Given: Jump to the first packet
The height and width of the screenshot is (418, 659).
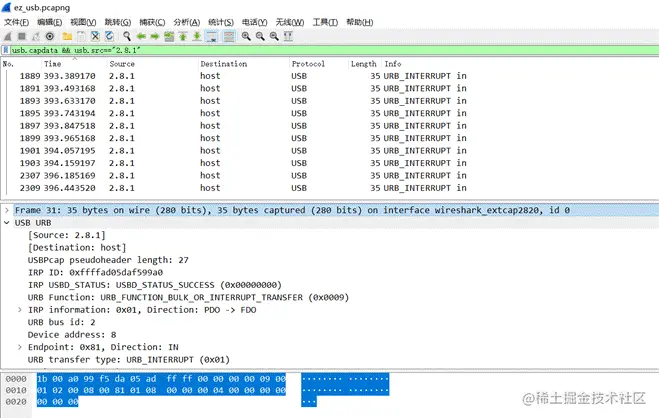Looking at the screenshot, I should (183, 37).
